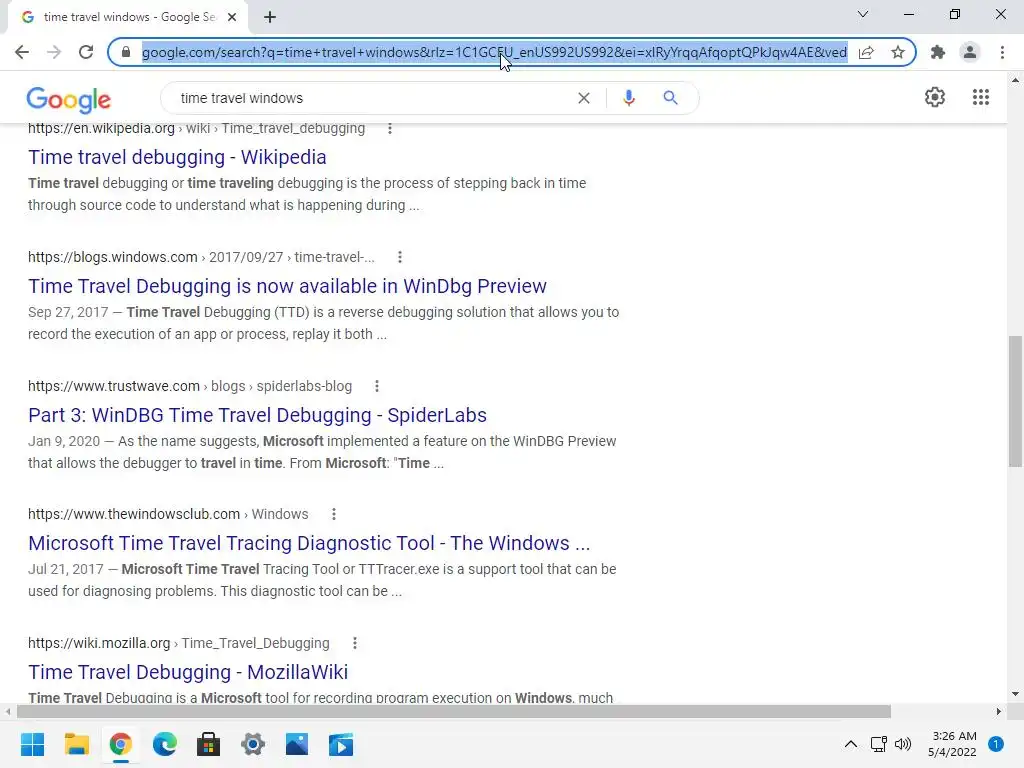Open Time Travel Debugging WinDbg Preview link
The image size is (1024, 768).
pos(287,286)
